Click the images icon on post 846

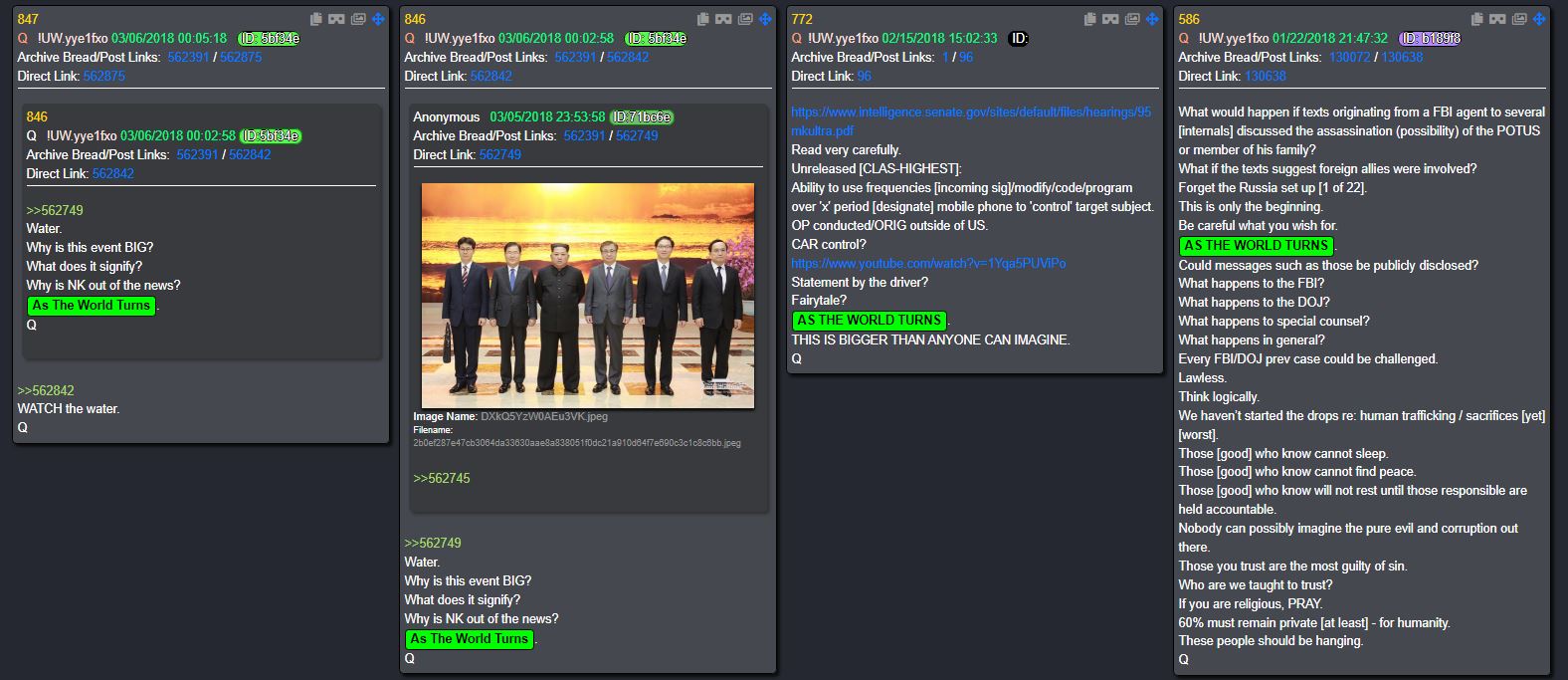[x=745, y=19]
